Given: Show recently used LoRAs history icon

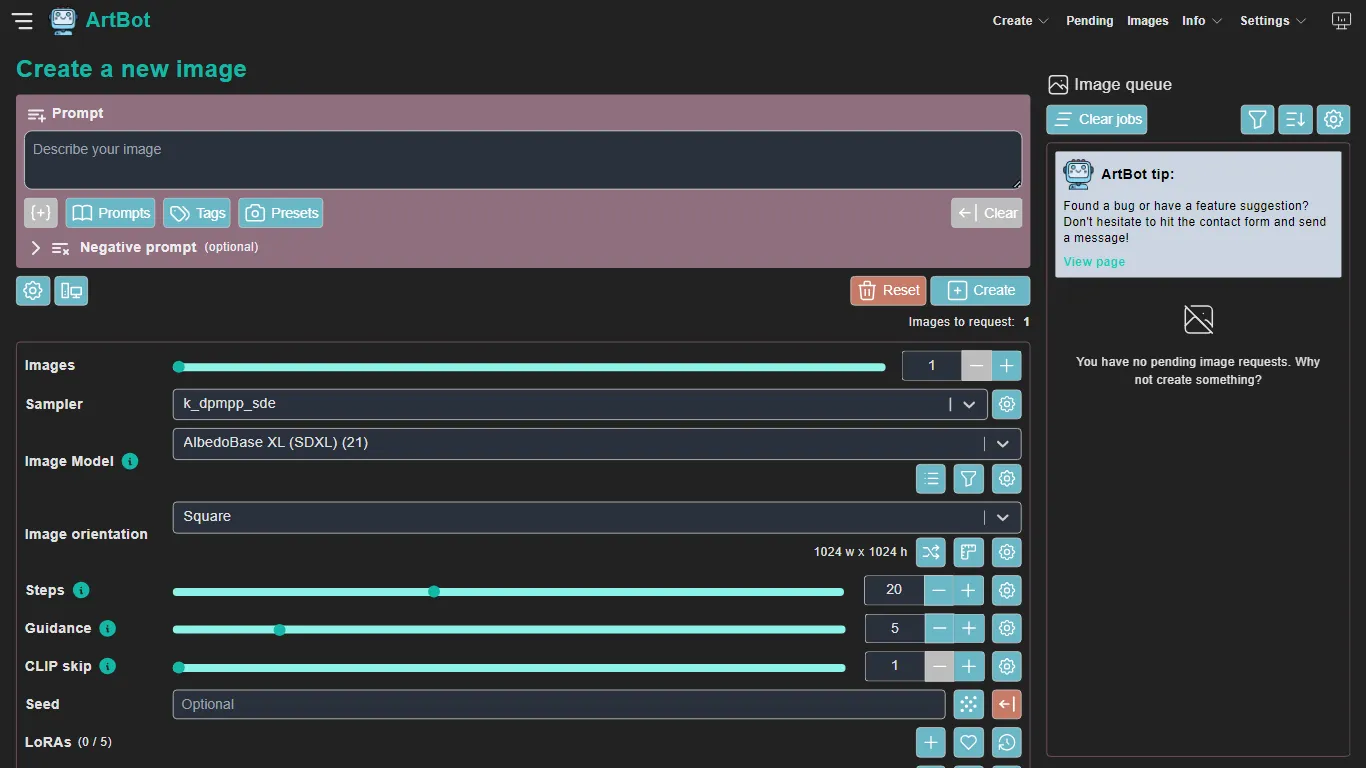Looking at the screenshot, I should point(1006,742).
